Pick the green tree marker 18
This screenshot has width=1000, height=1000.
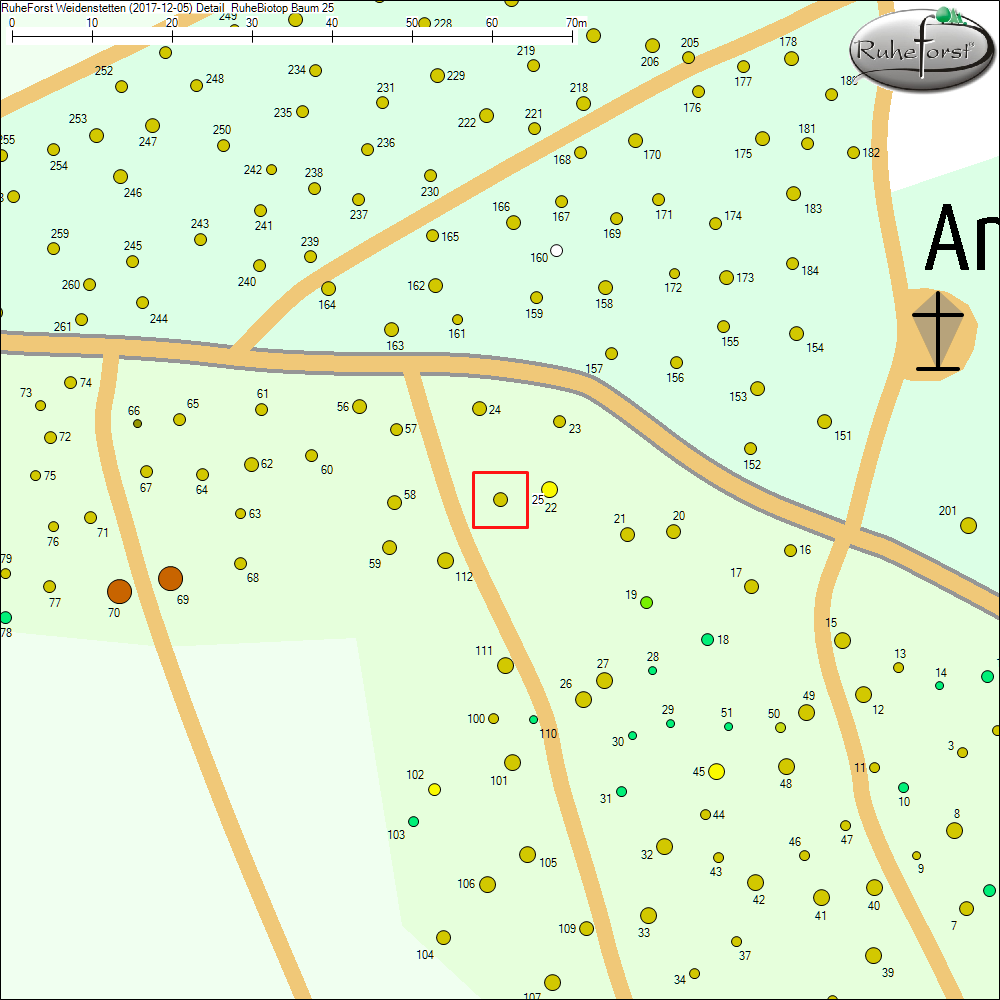[707, 639]
